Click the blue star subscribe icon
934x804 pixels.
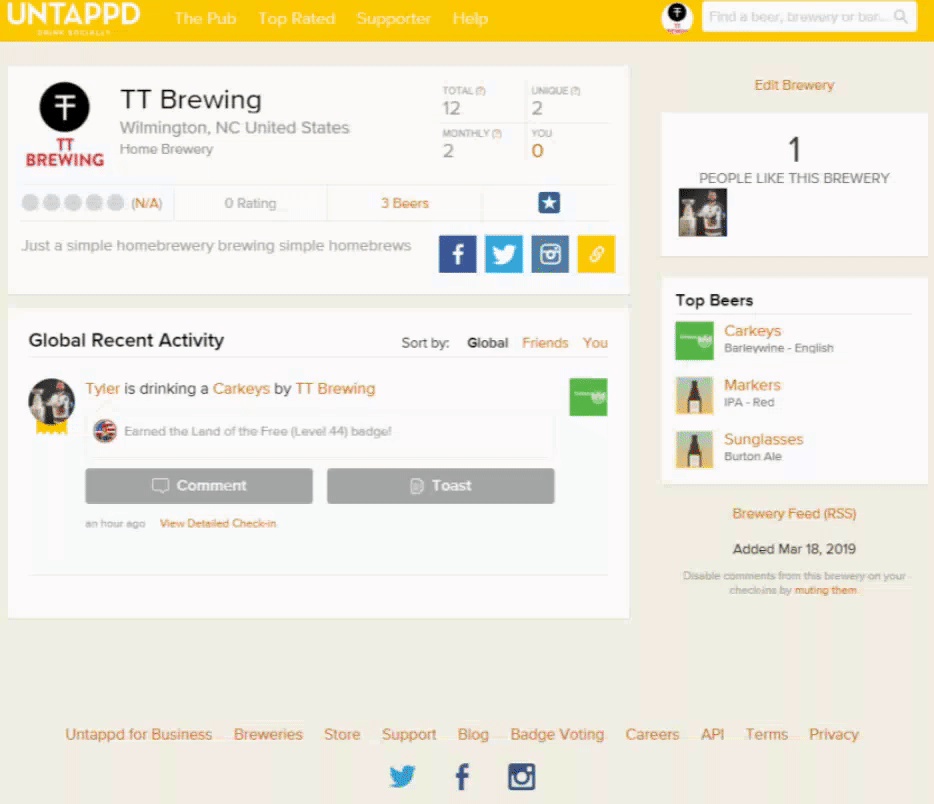549,203
